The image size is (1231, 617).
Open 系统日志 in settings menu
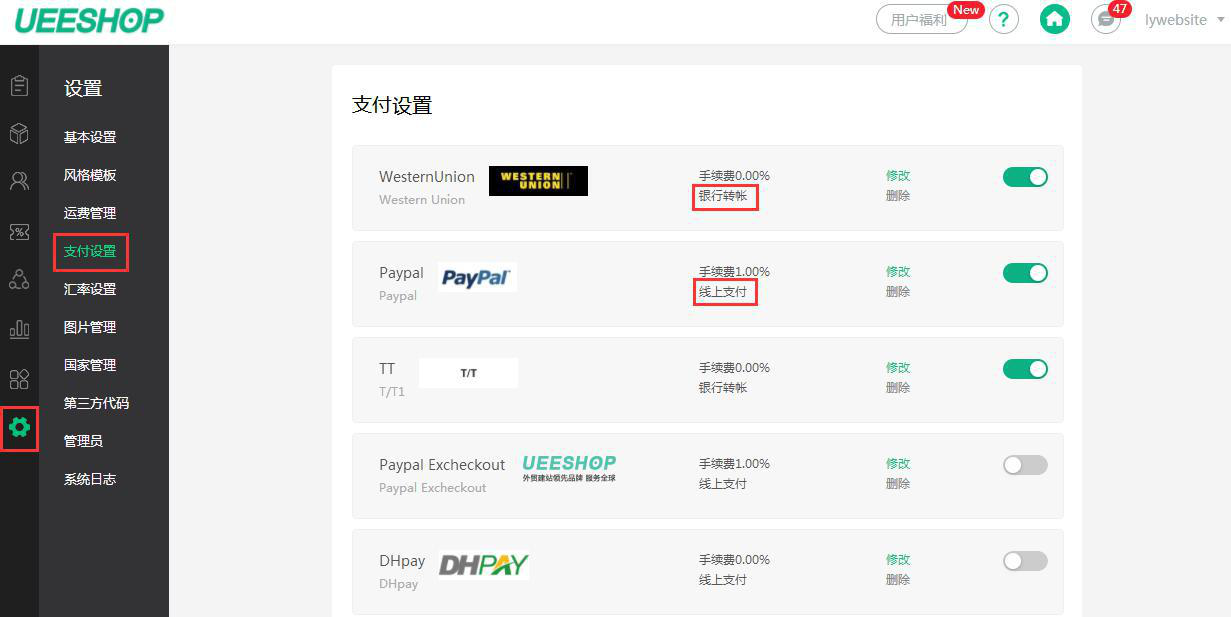pyautogui.click(x=90, y=479)
